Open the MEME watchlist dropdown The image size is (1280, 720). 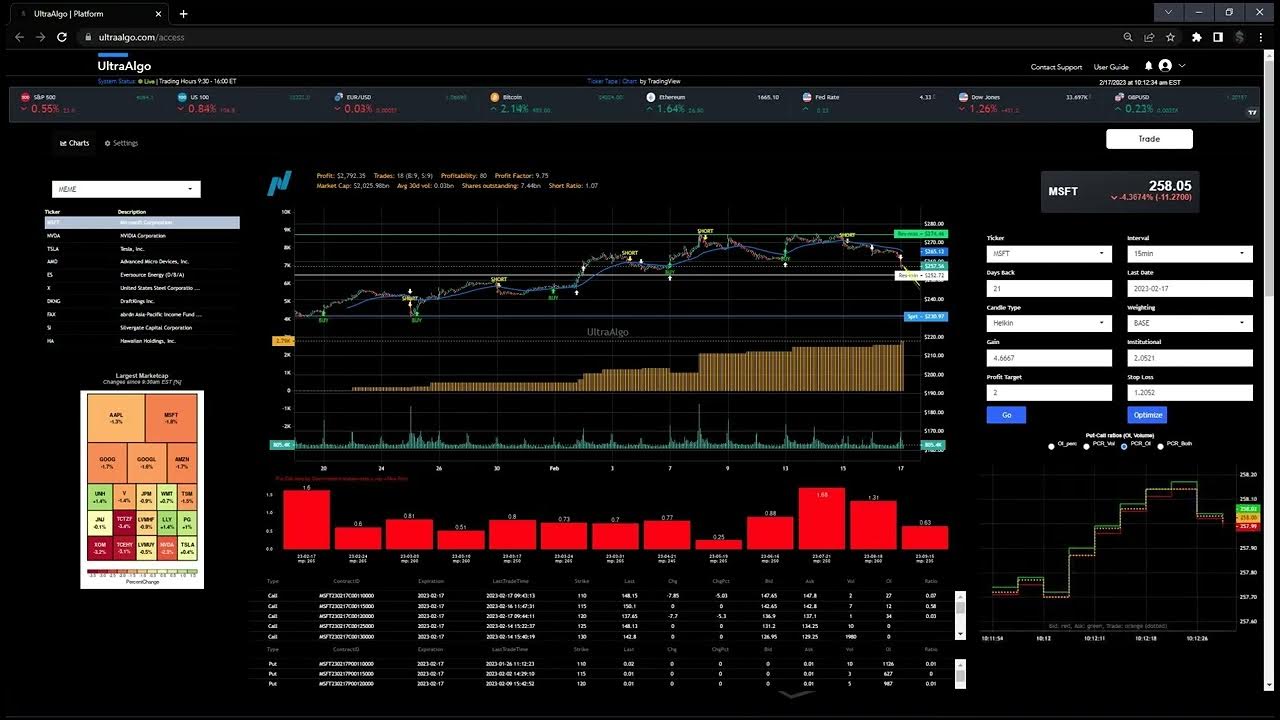126,189
